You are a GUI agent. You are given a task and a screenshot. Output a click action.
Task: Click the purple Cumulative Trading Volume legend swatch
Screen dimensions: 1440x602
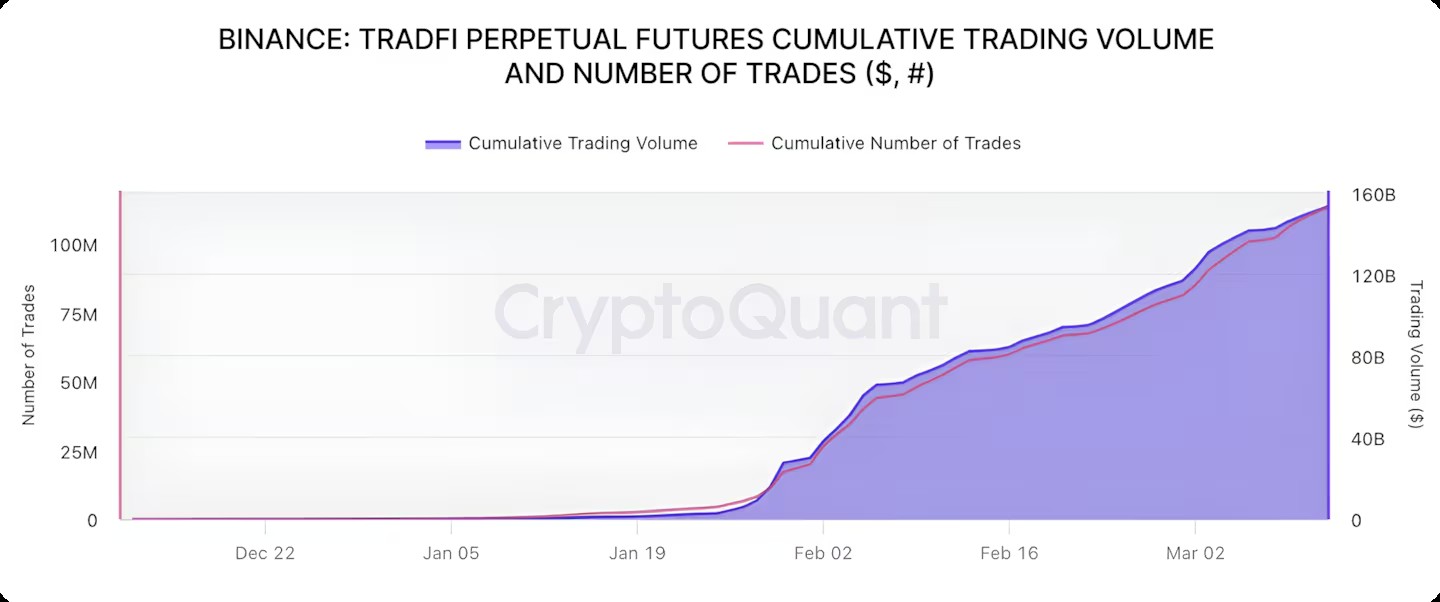point(442,144)
